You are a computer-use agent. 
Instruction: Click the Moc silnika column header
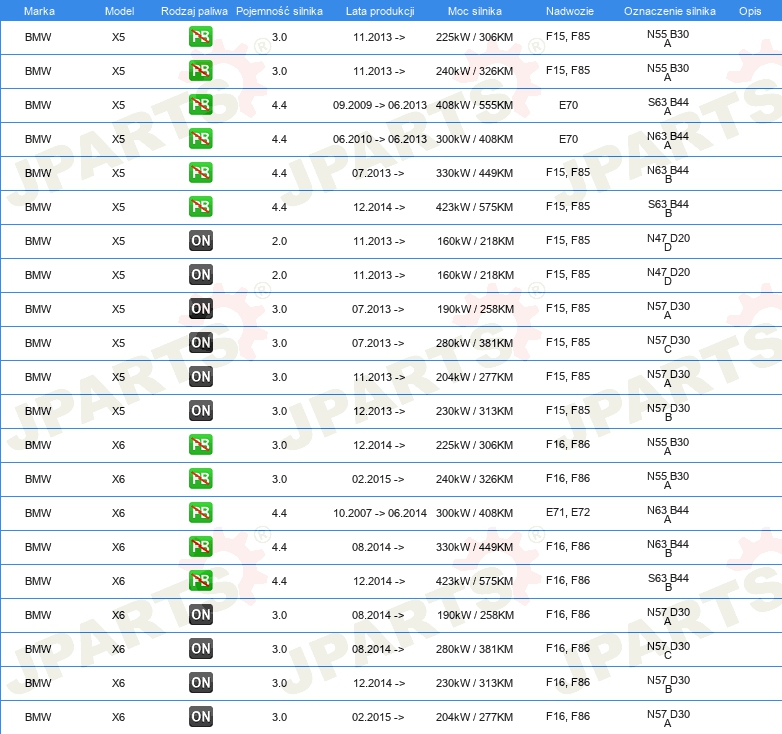[475, 11]
